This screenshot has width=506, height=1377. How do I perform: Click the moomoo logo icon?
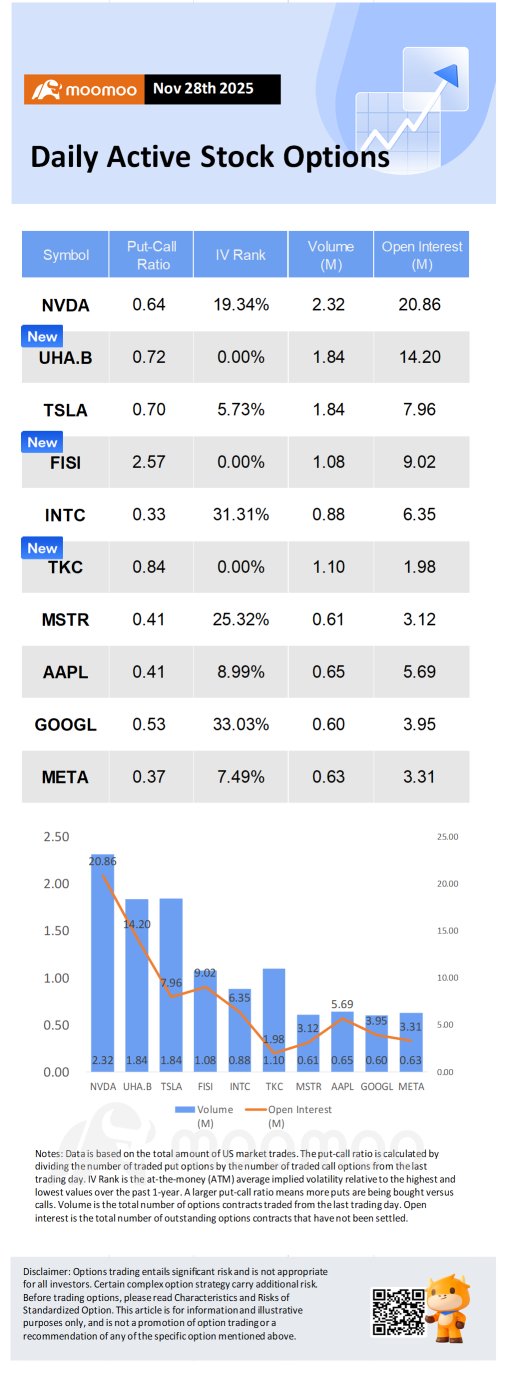[x=45, y=91]
